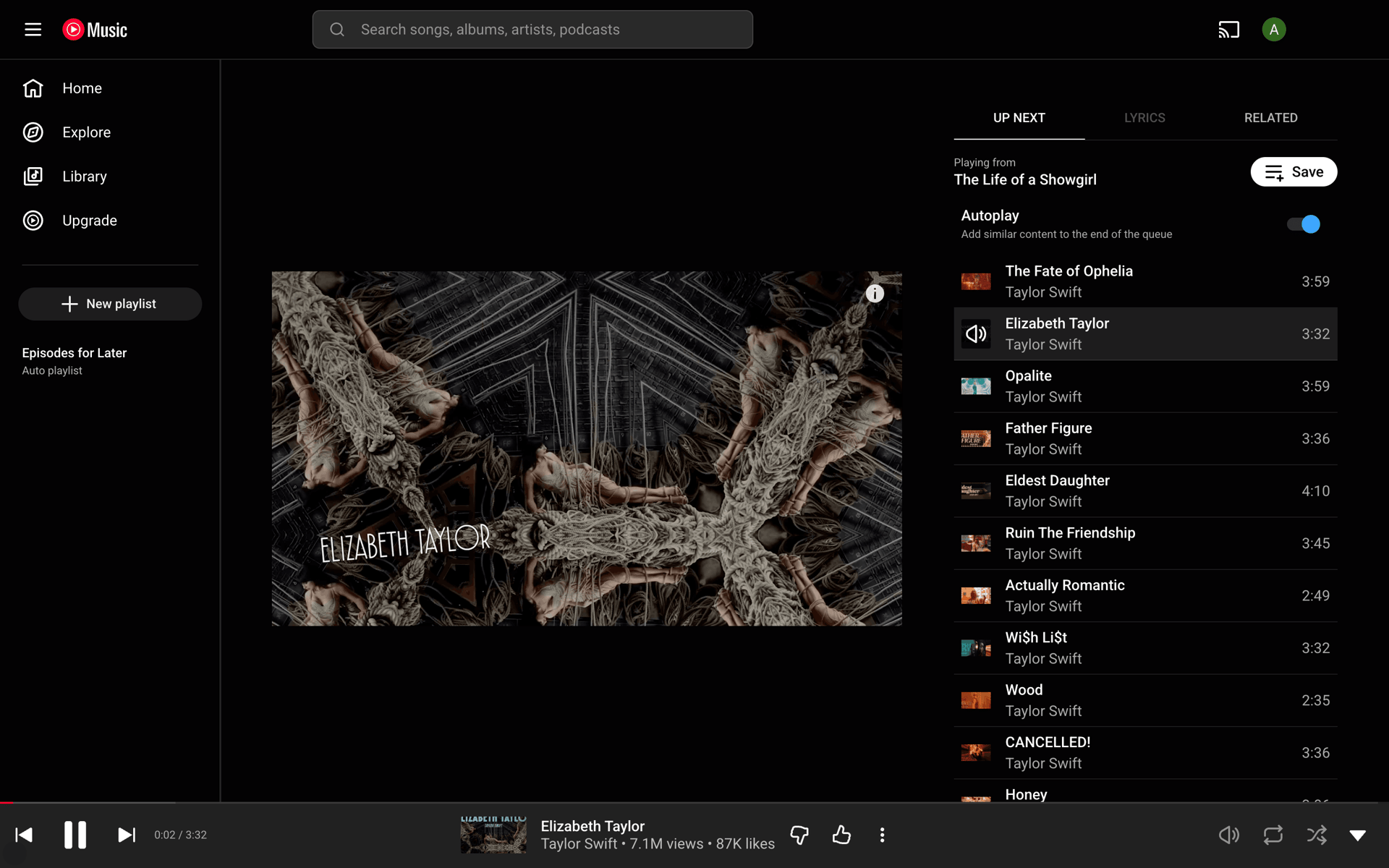This screenshot has width=1389, height=868.
Task: Click the Opalite thumbnail
Action: 976,386
